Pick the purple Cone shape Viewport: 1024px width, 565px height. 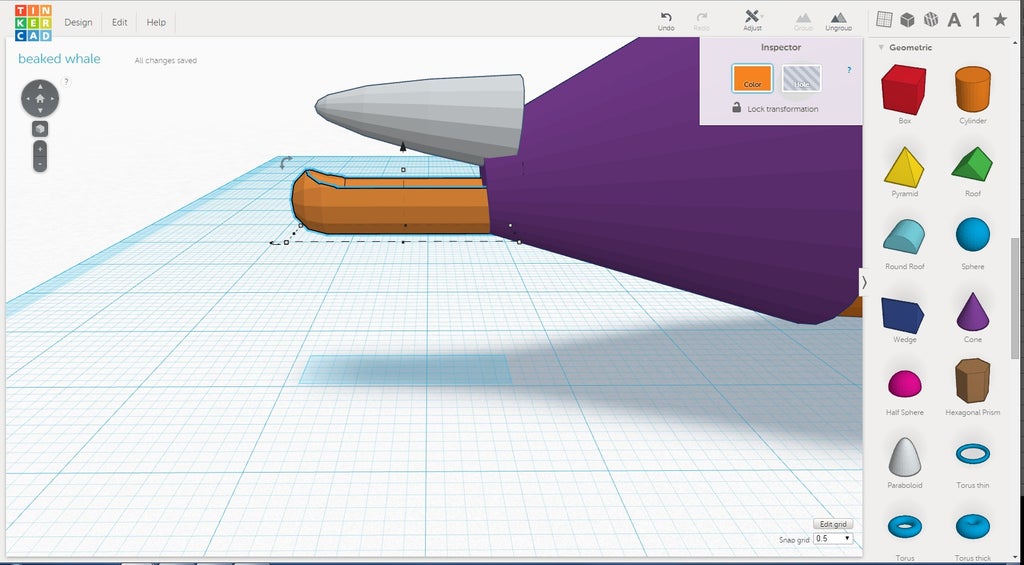973,312
